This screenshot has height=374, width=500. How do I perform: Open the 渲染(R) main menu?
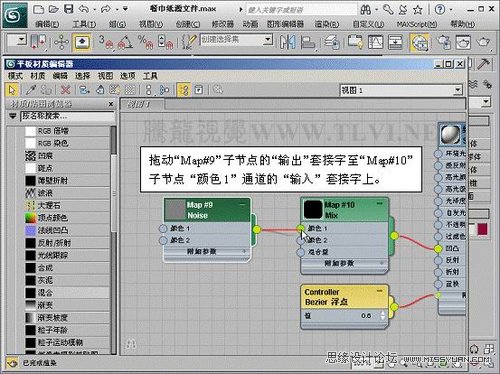(327, 24)
